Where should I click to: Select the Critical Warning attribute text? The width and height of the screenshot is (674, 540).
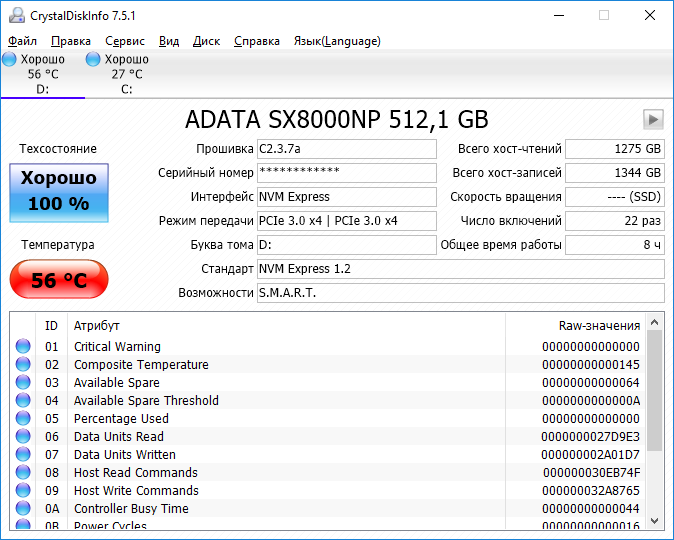(x=117, y=347)
